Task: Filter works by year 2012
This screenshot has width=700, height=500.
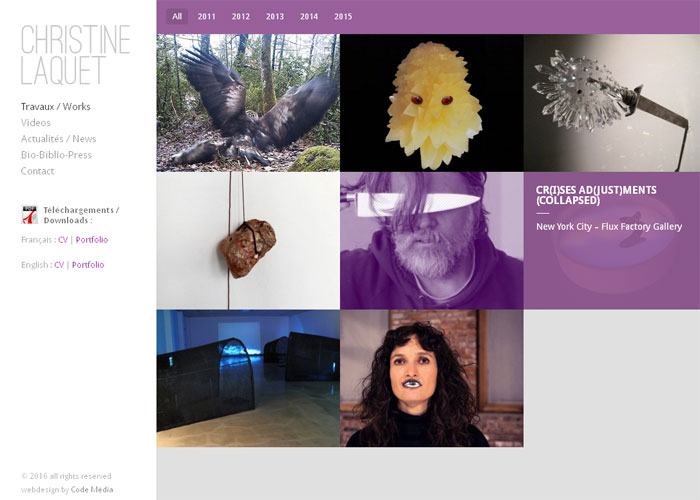Action: coord(241,17)
